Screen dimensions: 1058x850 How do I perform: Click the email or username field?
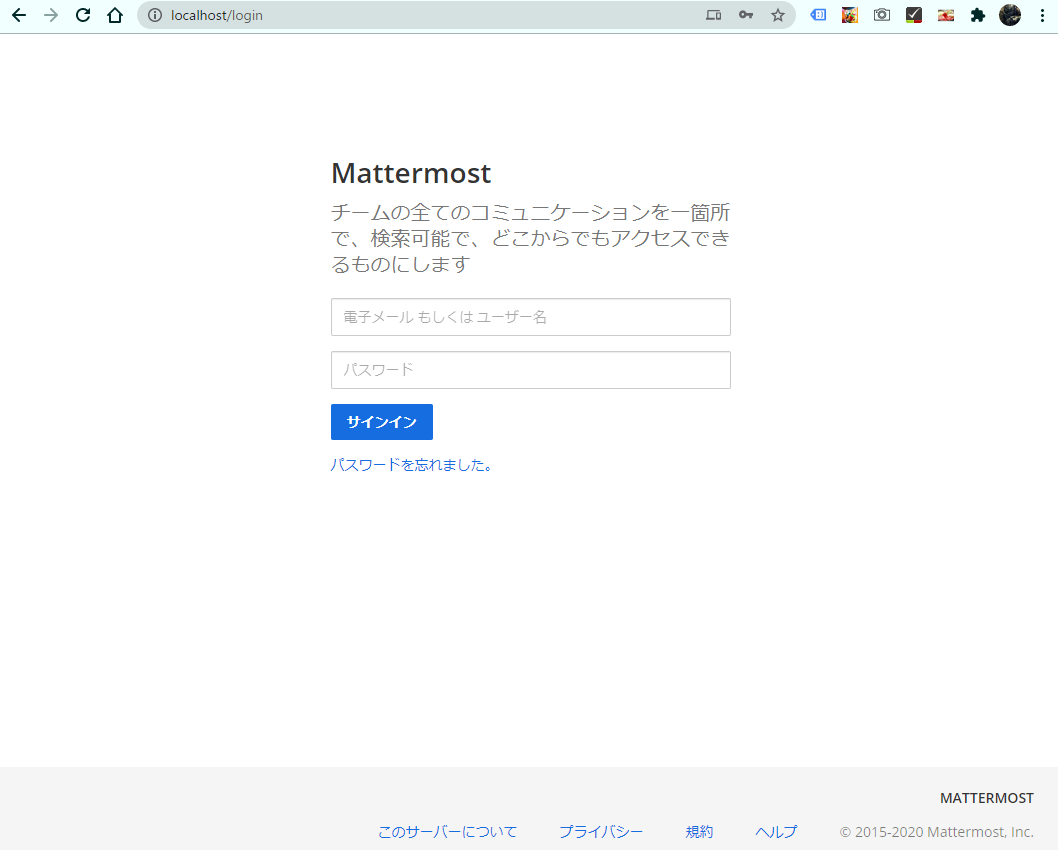coord(530,317)
